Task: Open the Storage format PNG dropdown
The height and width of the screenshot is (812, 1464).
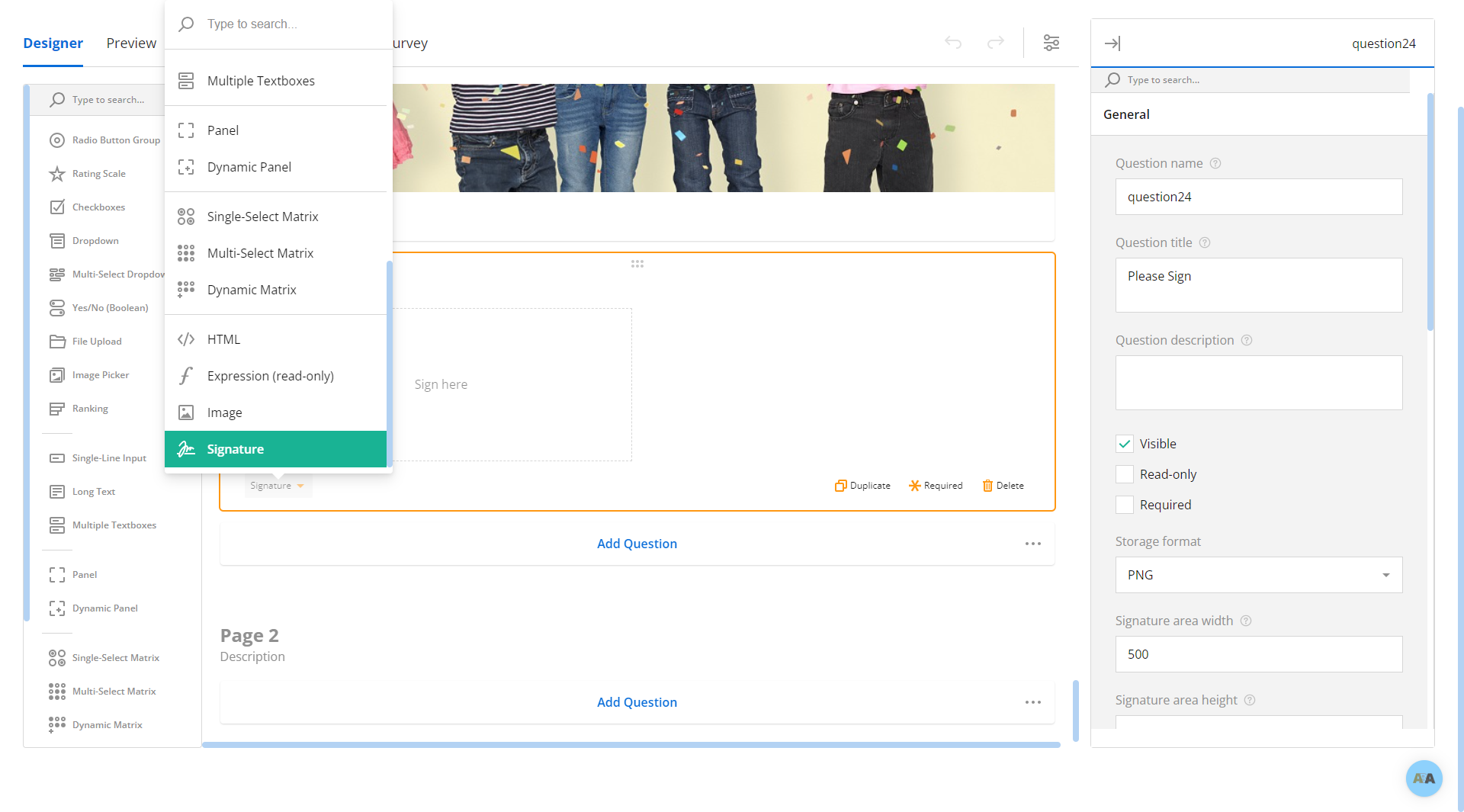Action: coord(1258,575)
